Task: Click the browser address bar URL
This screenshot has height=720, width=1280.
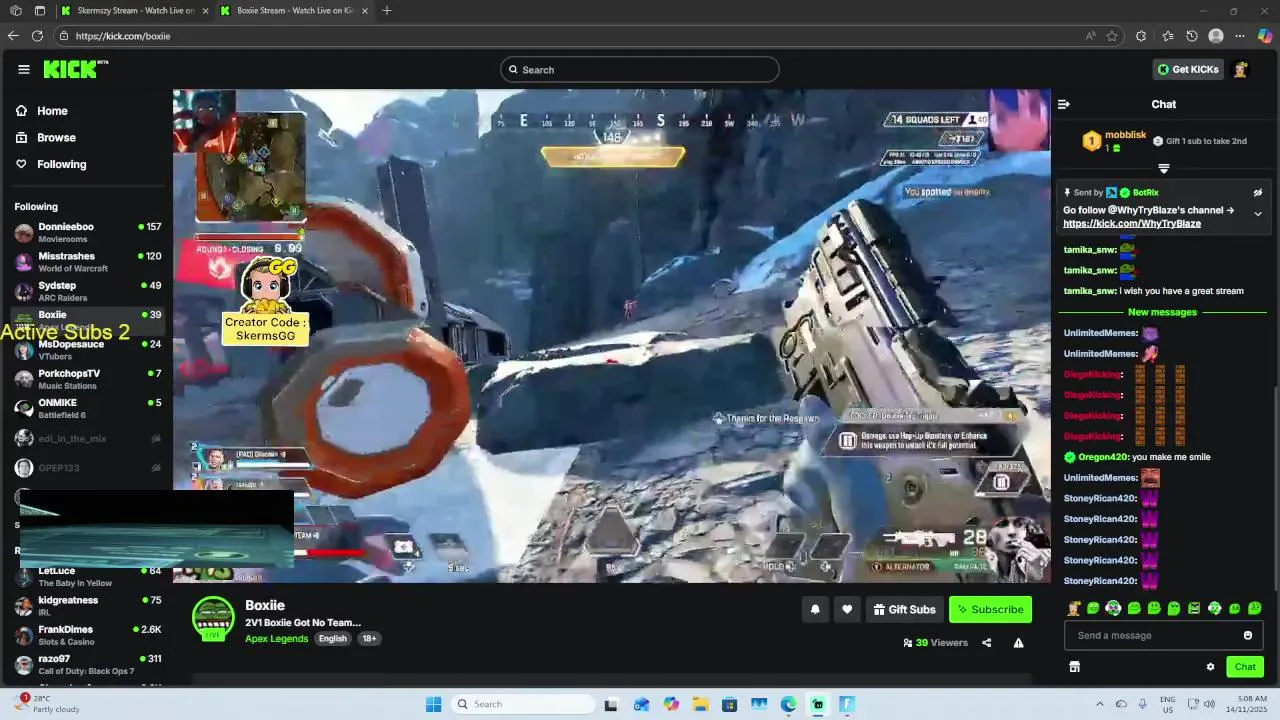Action: point(123,36)
